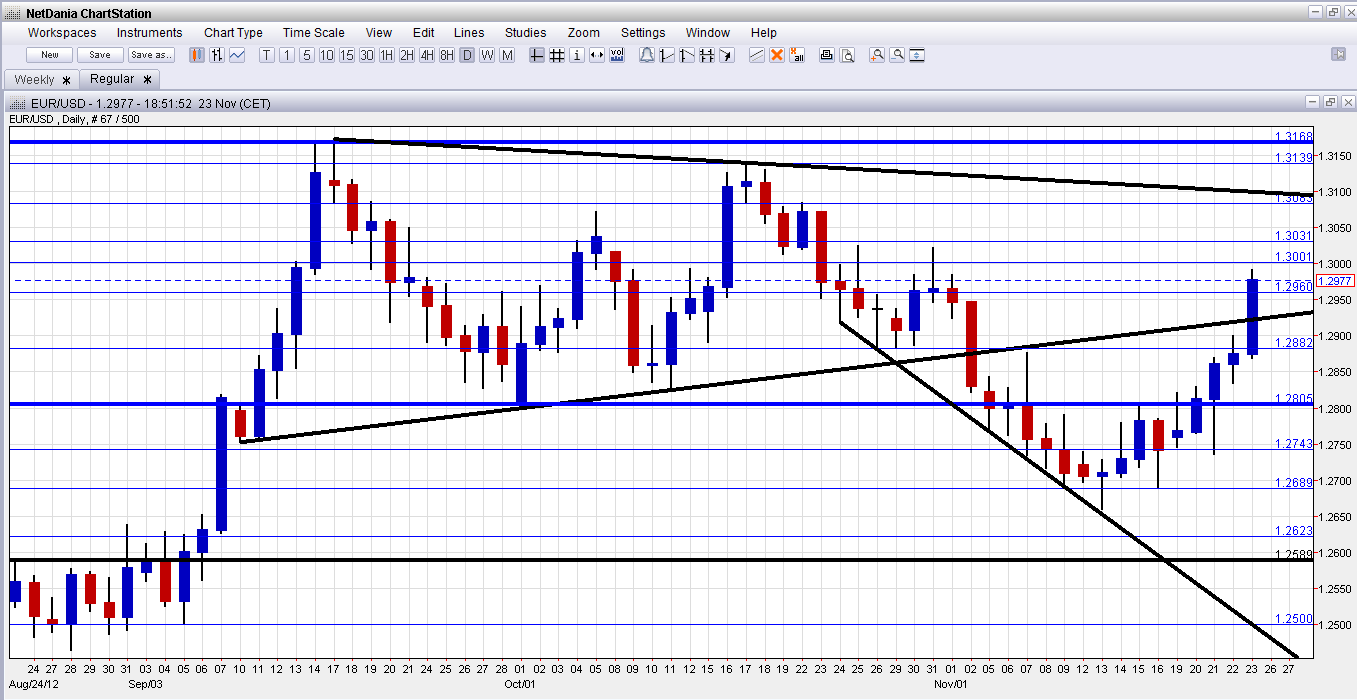Screen dimensions: 1357x700
Task: Switch to the line chart icon
Action: (x=237, y=55)
